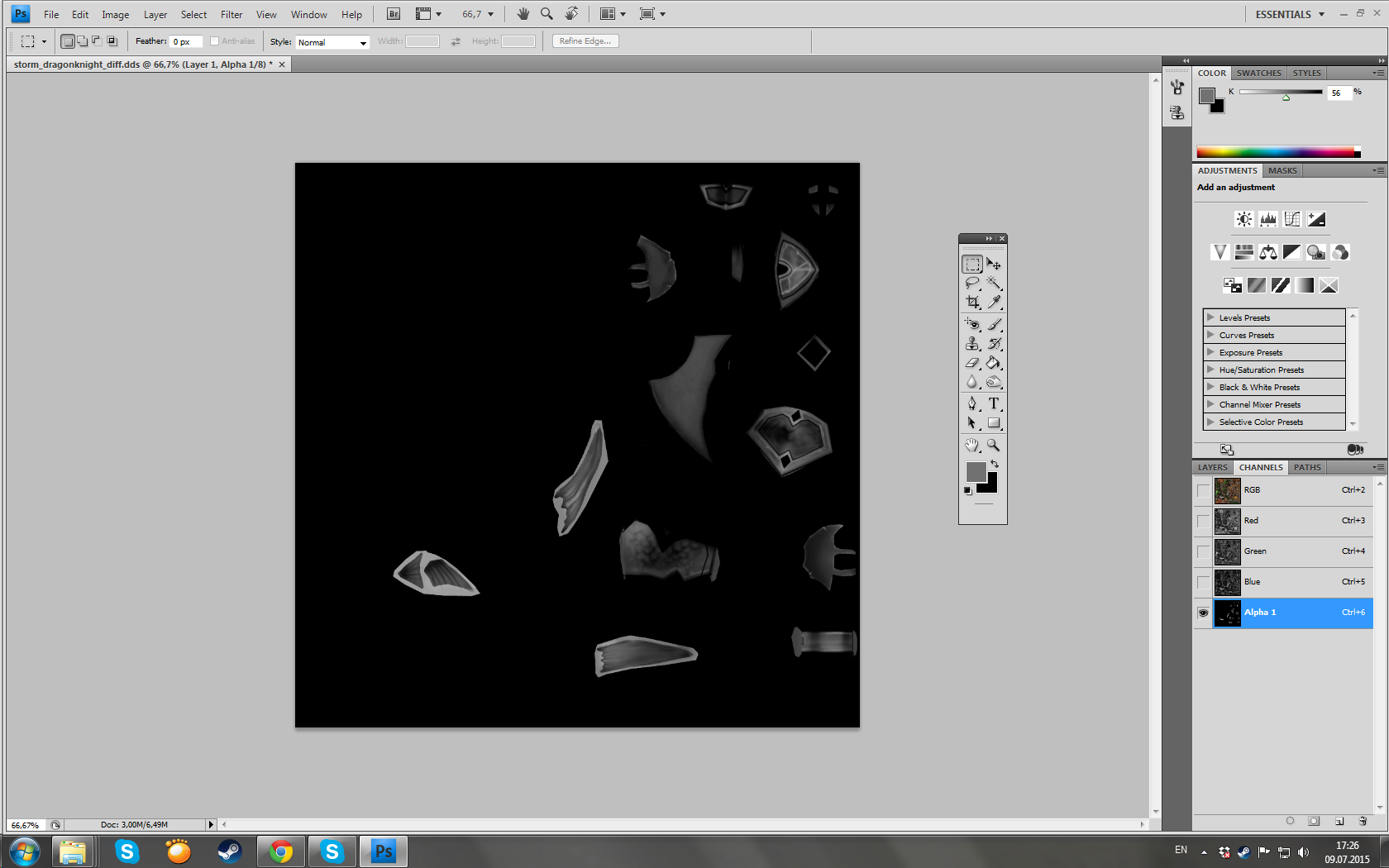Select the Eyedropper tool
The width and height of the screenshot is (1389, 868).
[994, 303]
